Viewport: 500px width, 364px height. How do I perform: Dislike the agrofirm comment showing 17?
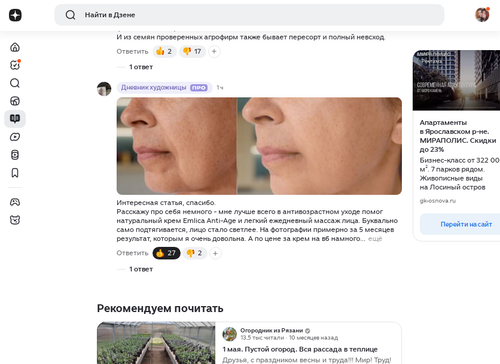coord(193,51)
